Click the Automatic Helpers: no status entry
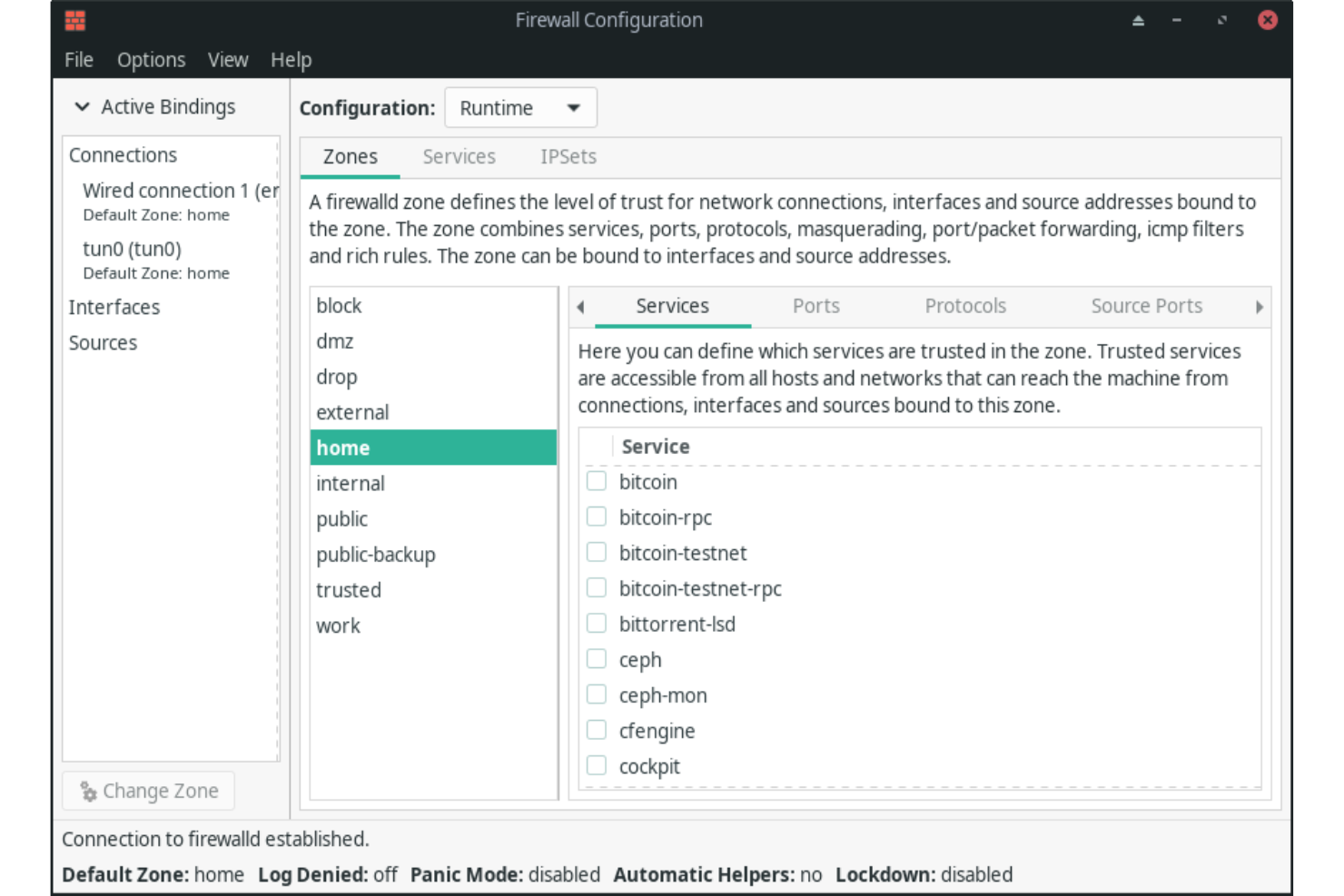 click(x=717, y=875)
